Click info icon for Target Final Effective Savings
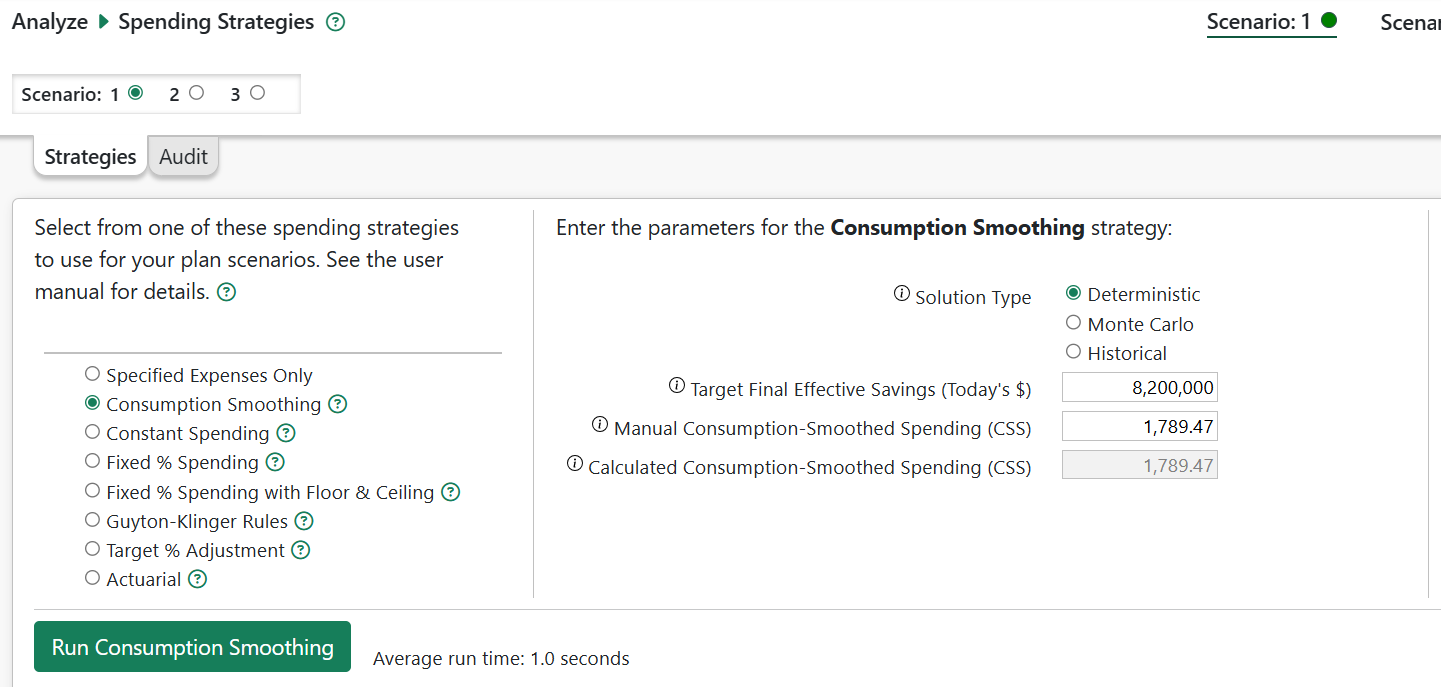This screenshot has width=1441, height=687. click(676, 386)
